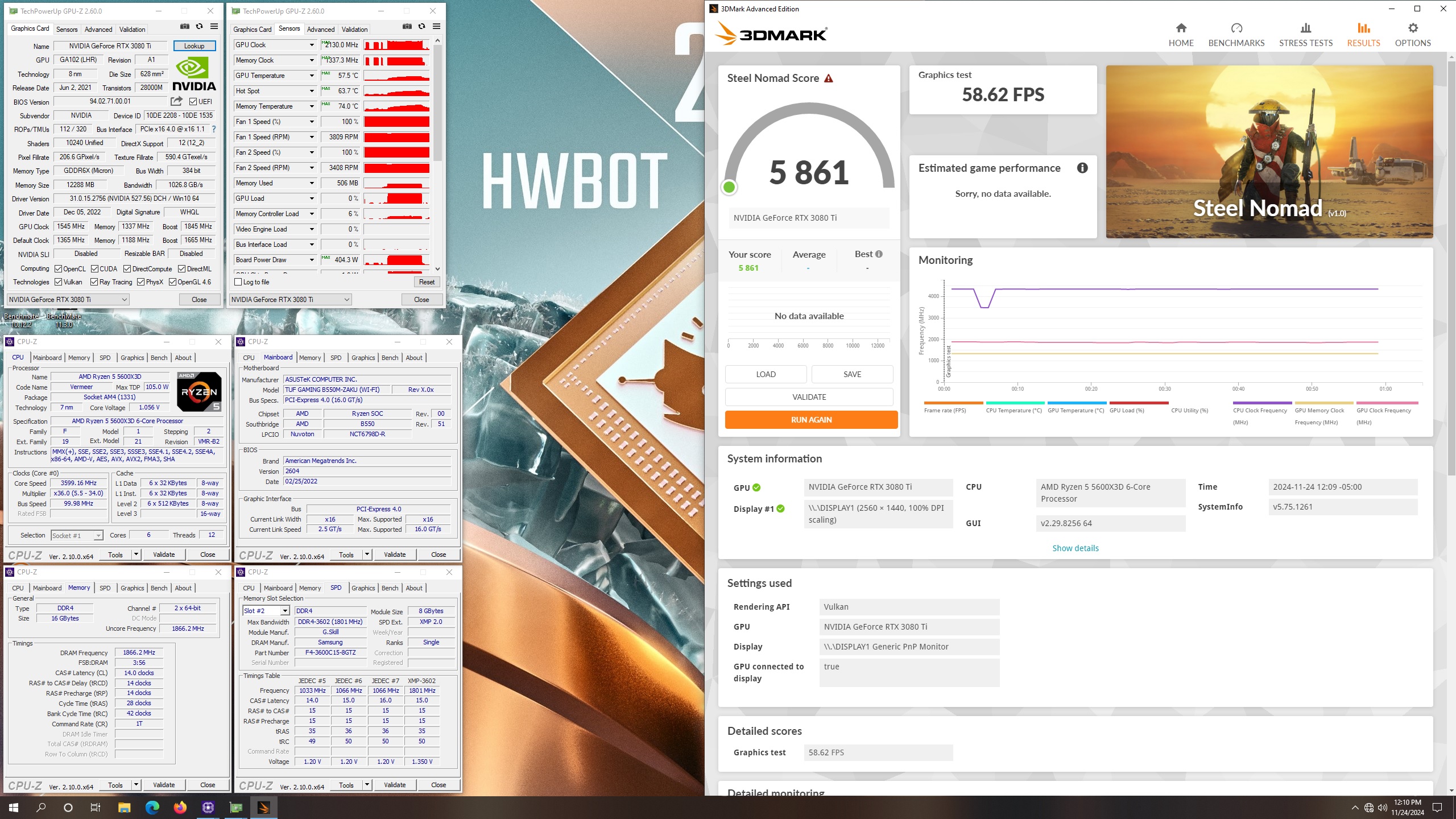1456x819 pixels.
Task: Open hamburger menu in GPU-Z Sensors window
Action: [x=436, y=27]
